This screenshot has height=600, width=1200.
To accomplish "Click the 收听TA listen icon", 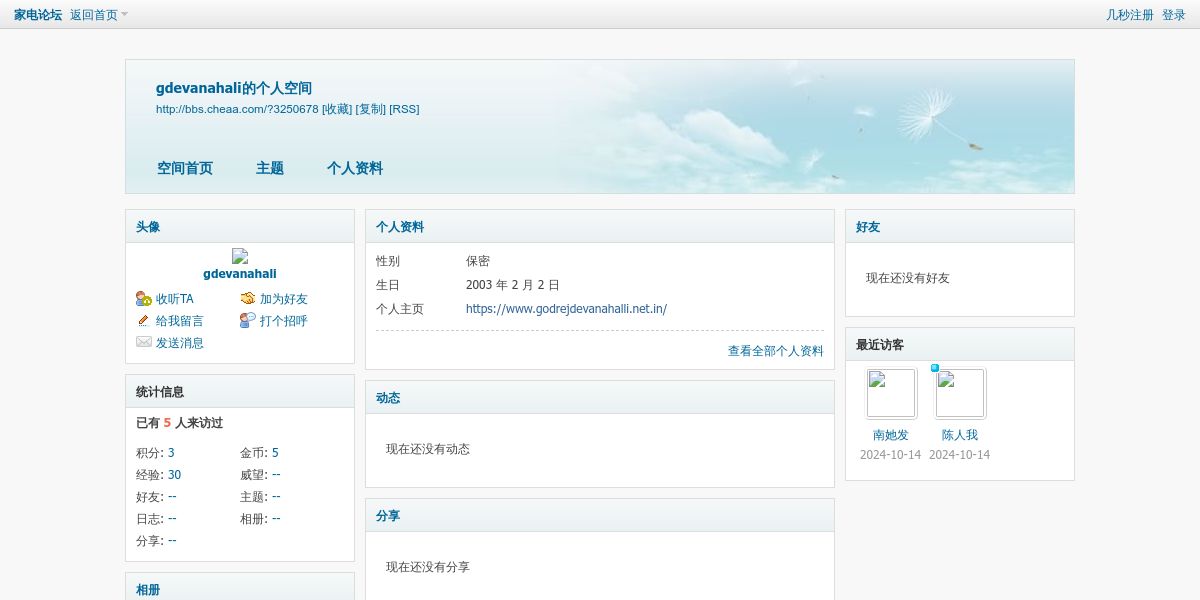I will point(144,299).
